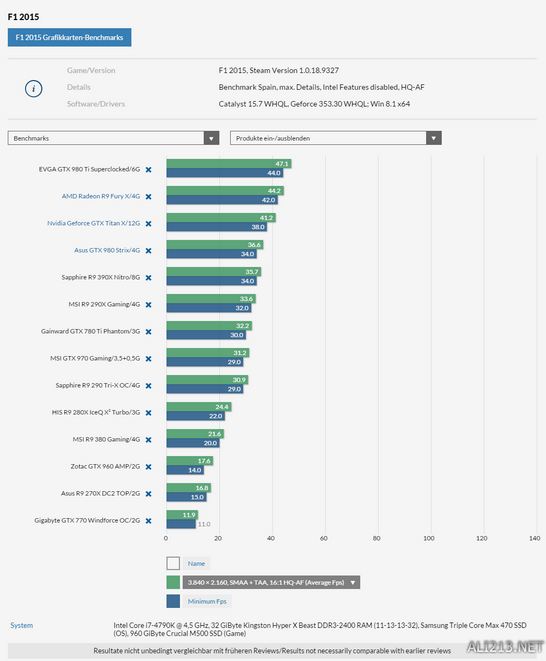Image resolution: width=546 pixels, height=661 pixels.
Task: Remove Nvidia Geforce GTX Titan X row
Action: point(148,223)
